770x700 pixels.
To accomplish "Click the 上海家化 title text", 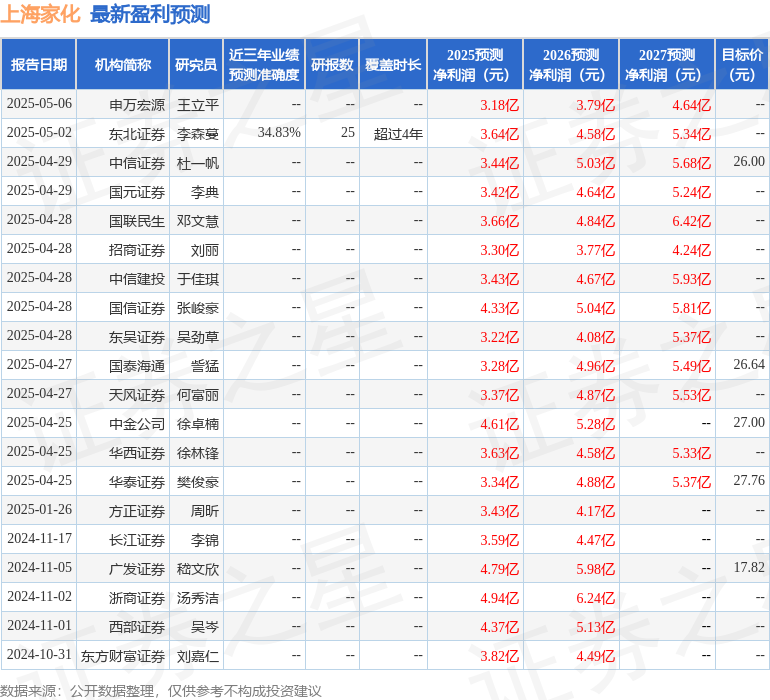I will pos(40,14).
